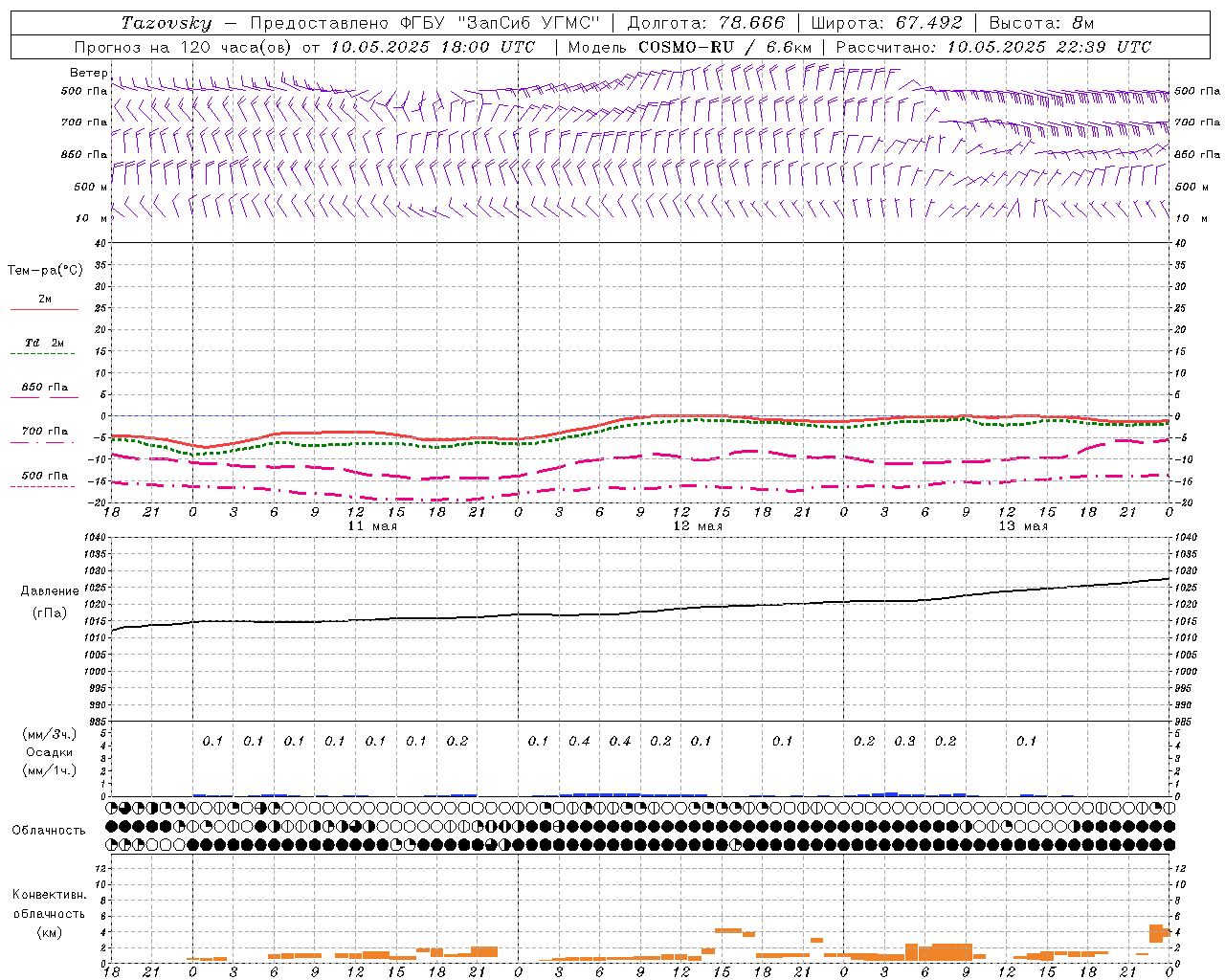Image resolution: width=1225 pixels, height=980 pixels.
Task: Click the Td 2м dew point legend entry
Action: 44,343
